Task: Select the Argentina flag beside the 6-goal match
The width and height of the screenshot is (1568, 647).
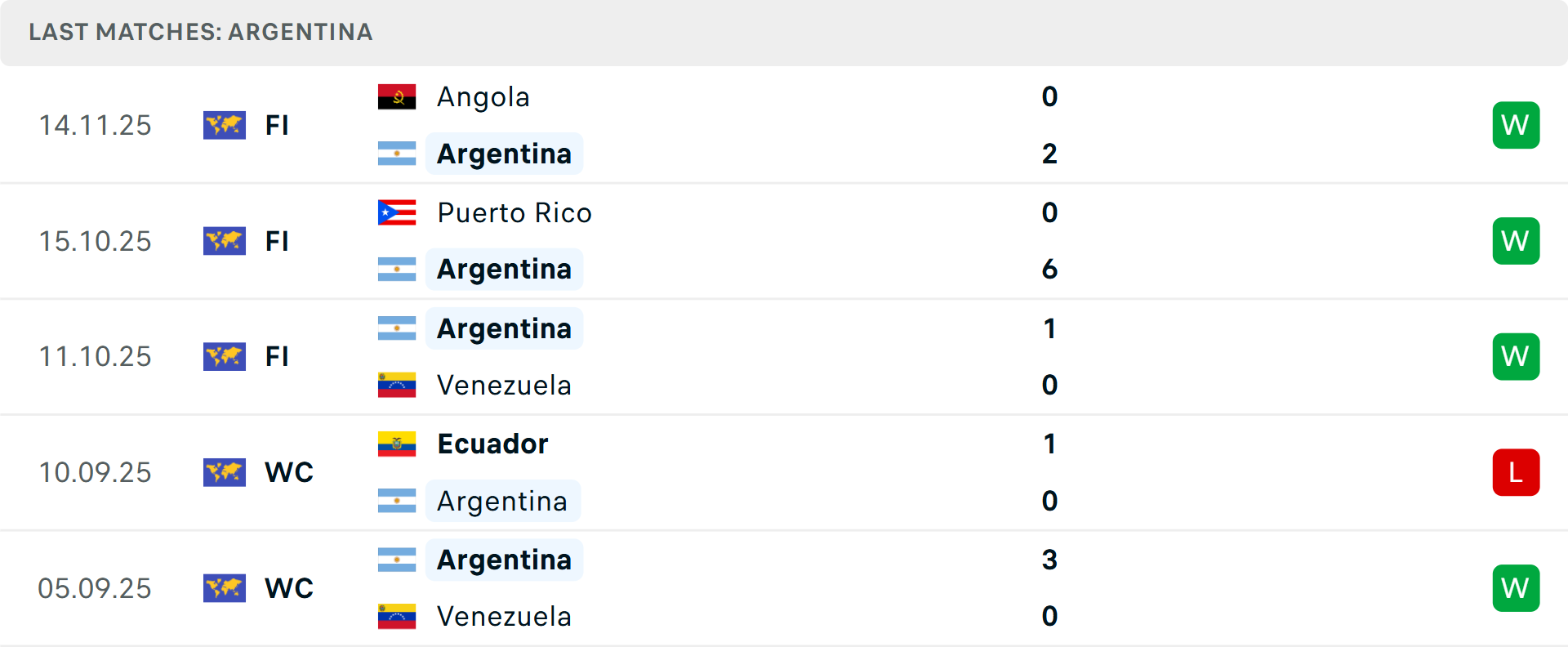Action: click(x=397, y=269)
